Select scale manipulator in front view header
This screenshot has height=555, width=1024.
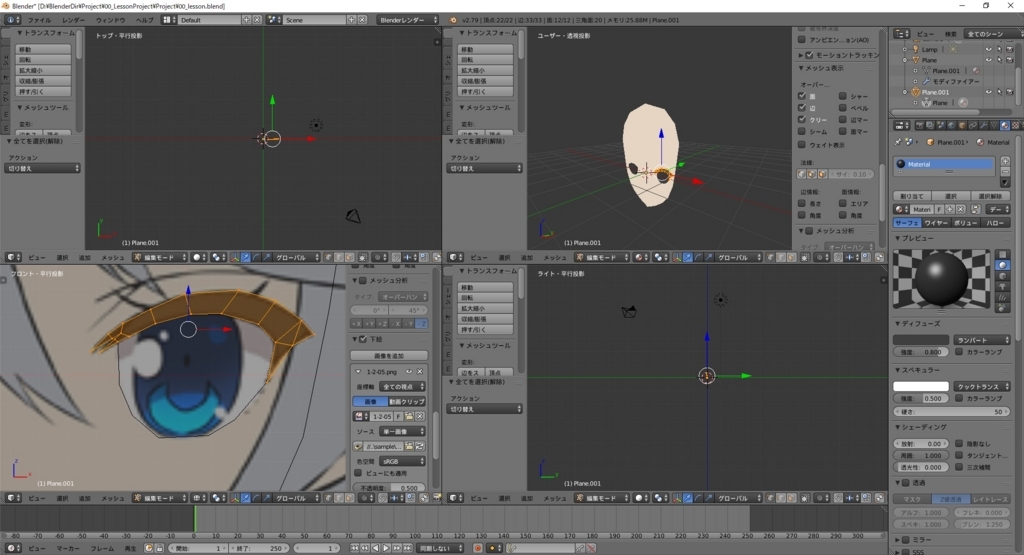click(267, 498)
